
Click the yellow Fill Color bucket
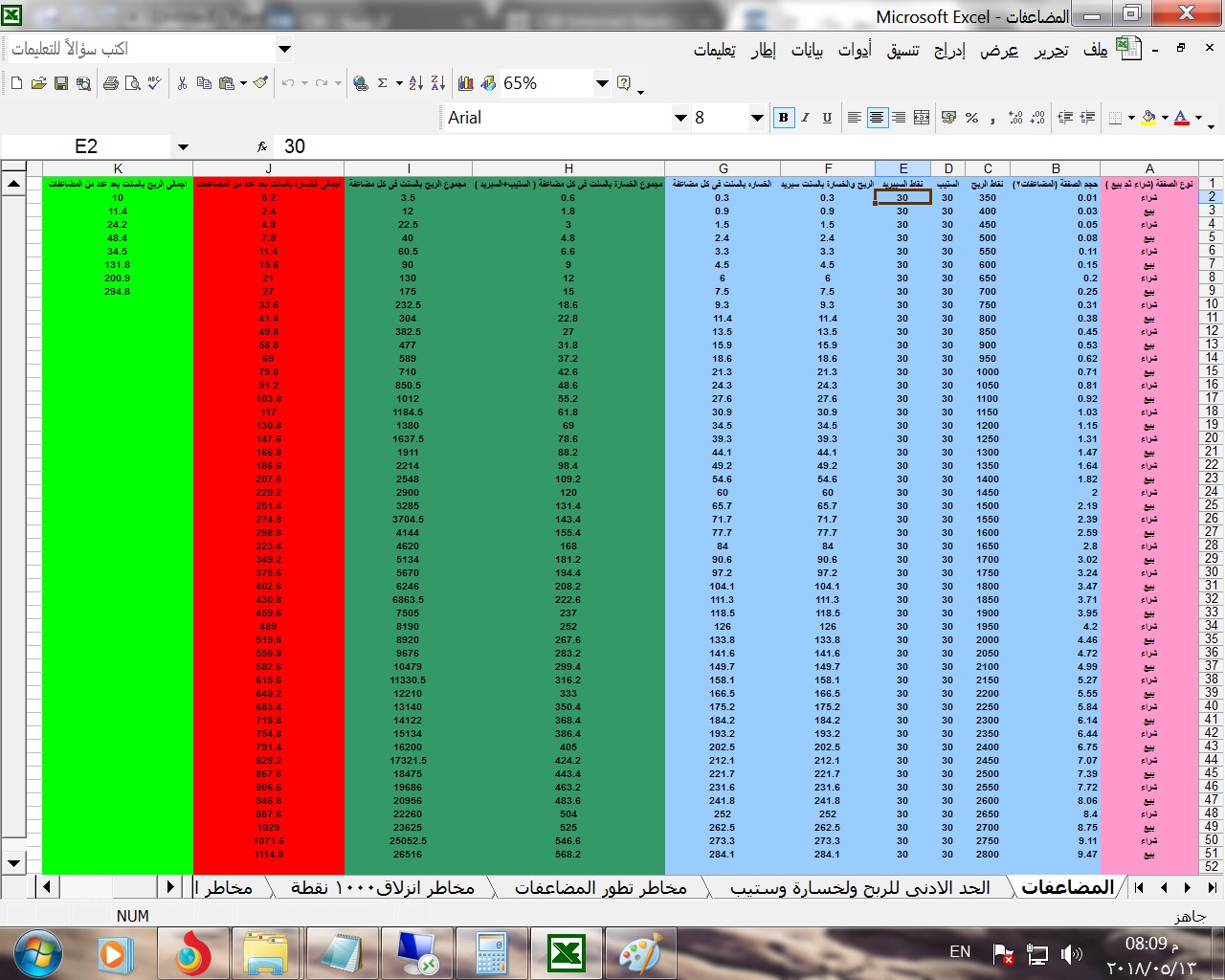coord(1148,118)
